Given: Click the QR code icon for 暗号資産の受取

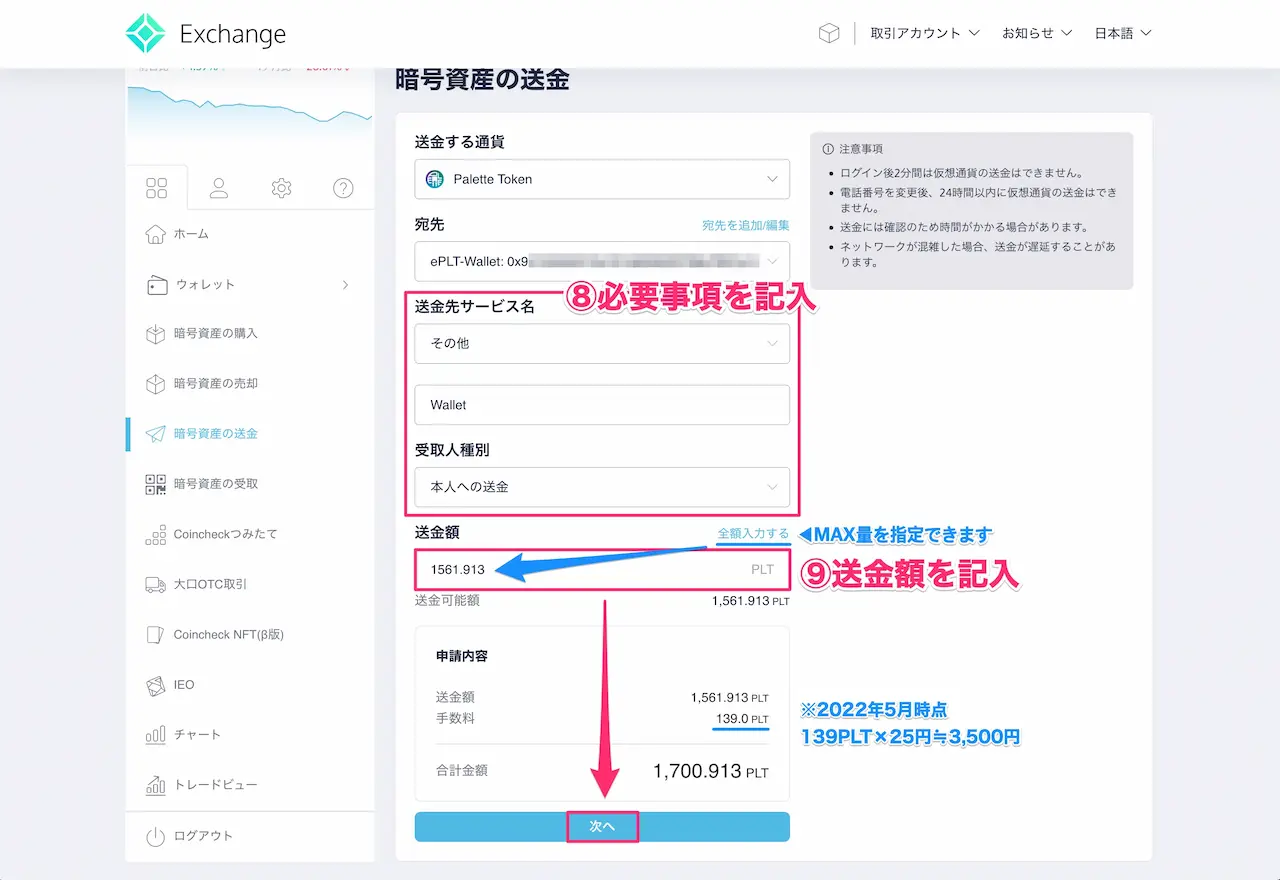Looking at the screenshot, I should 156,484.
